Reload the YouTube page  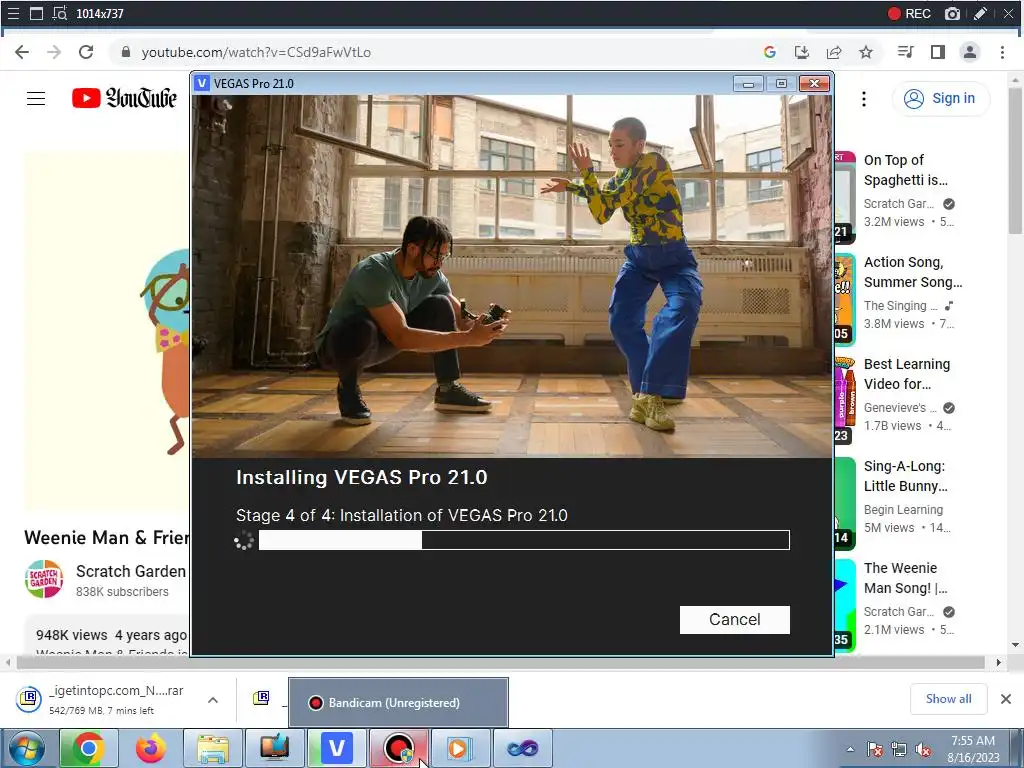[86, 52]
